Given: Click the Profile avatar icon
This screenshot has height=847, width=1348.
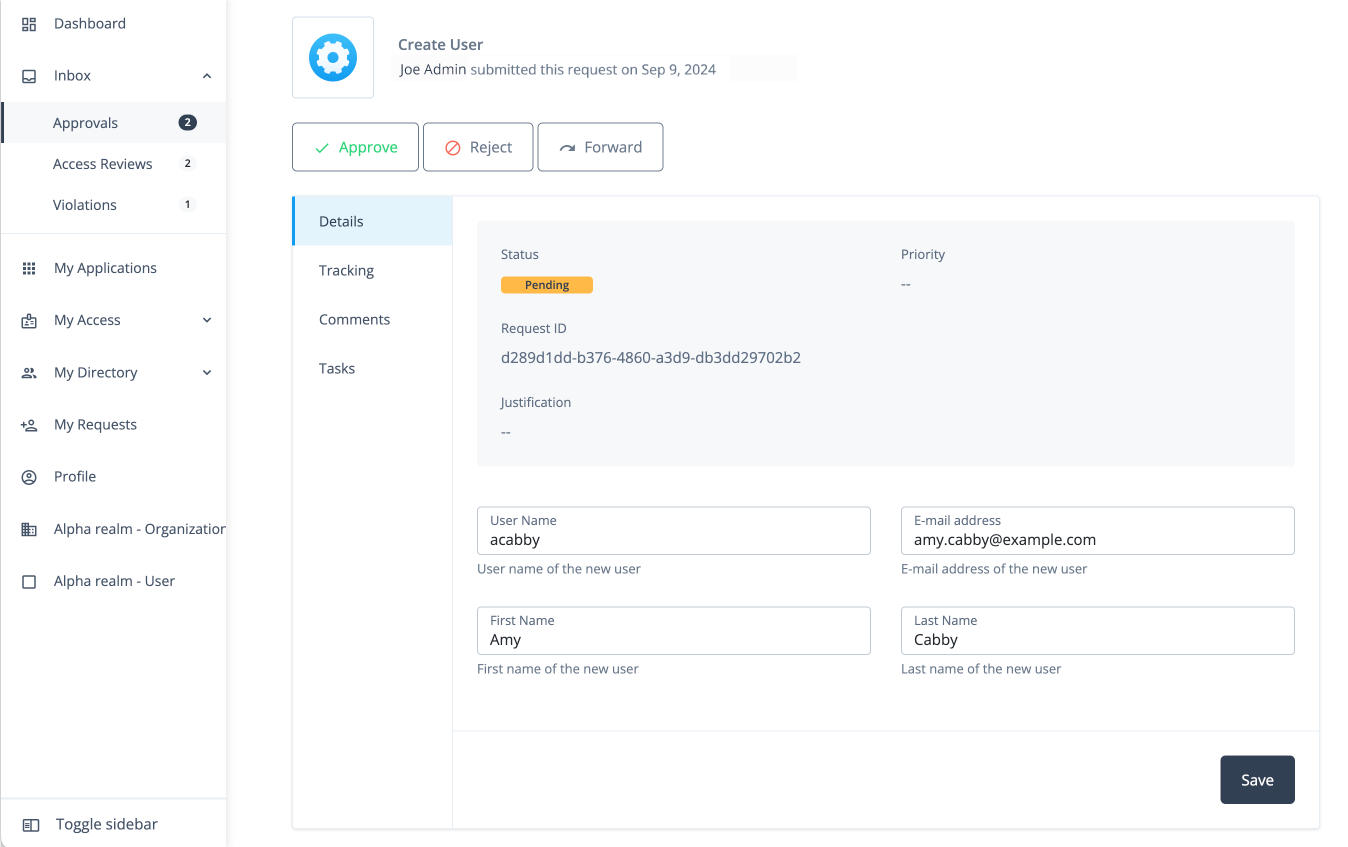Looking at the screenshot, I should 29,477.
